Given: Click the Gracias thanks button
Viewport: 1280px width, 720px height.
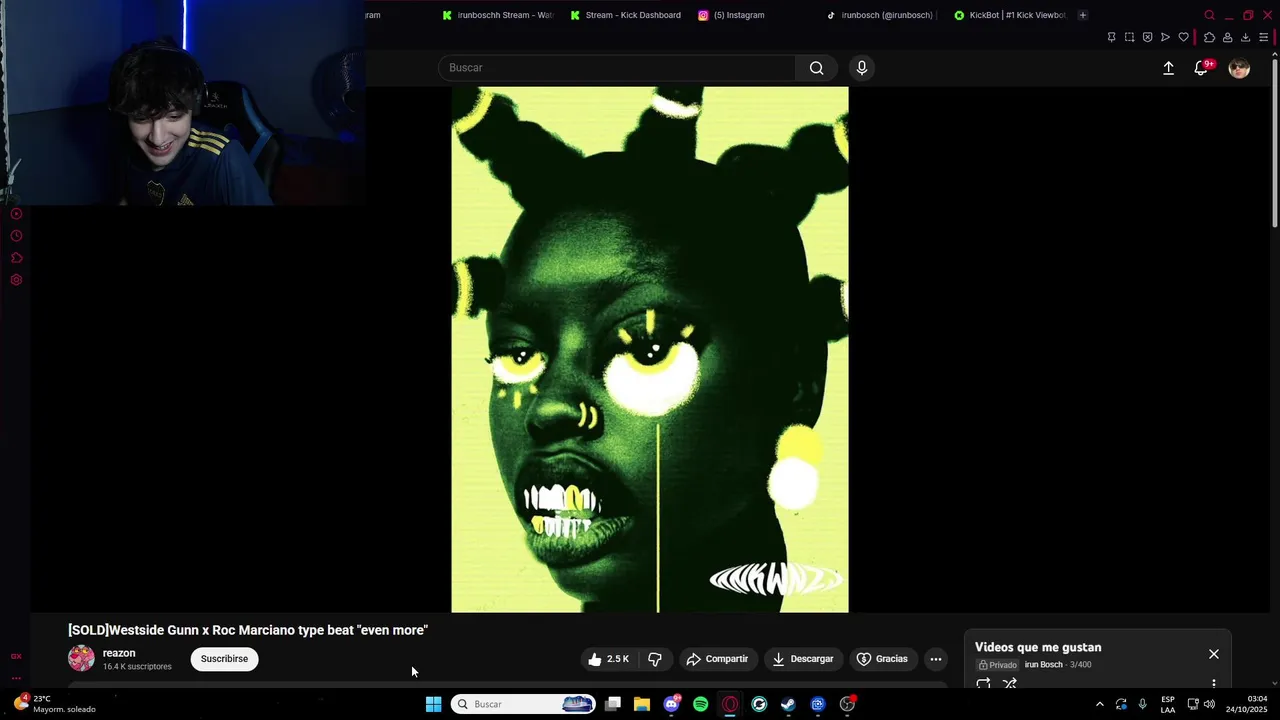Looking at the screenshot, I should tap(883, 659).
